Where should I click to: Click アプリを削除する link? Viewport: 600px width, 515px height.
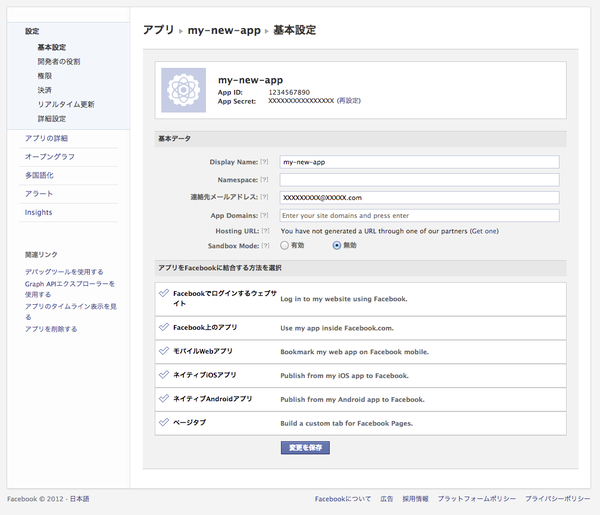[51, 329]
